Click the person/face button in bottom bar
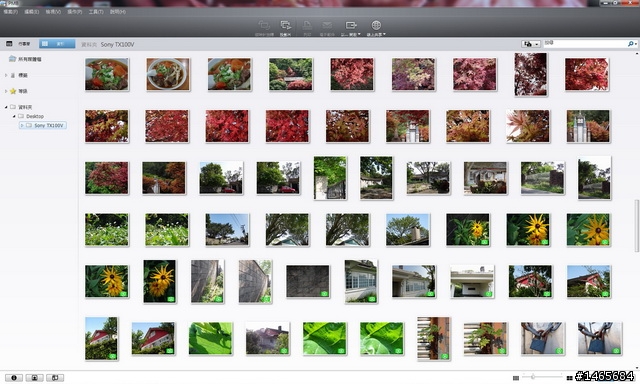This screenshot has width=640, height=384. [x=34, y=377]
